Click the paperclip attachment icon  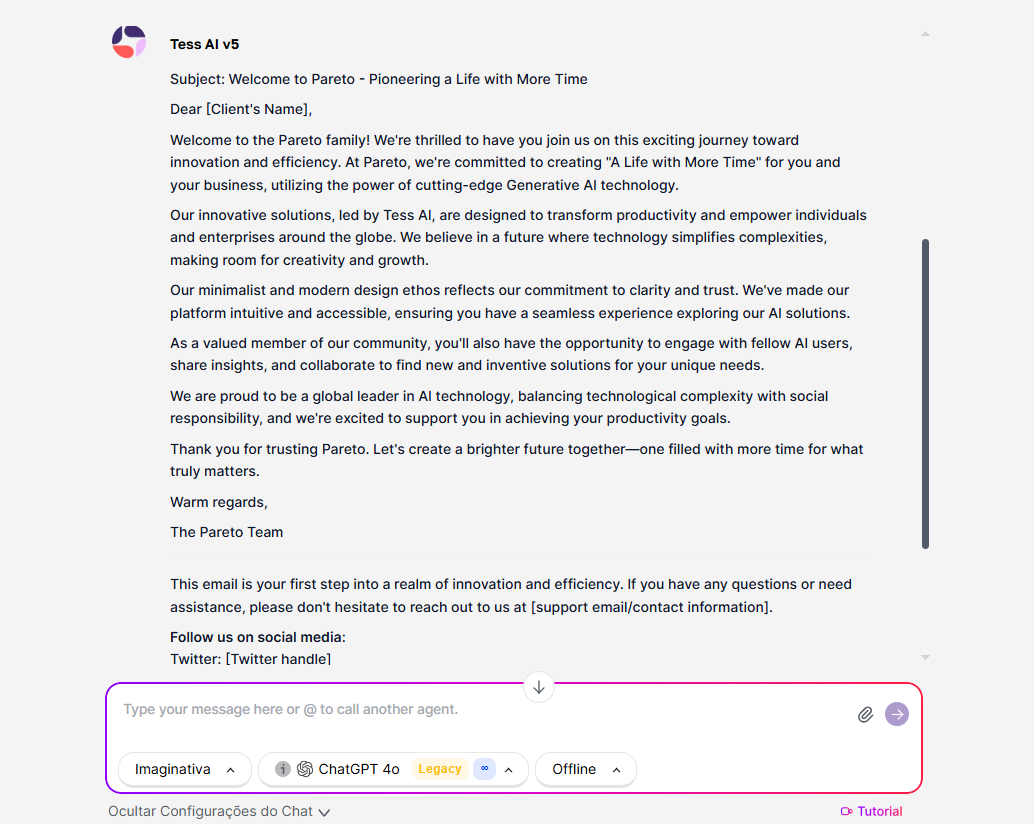pyautogui.click(x=865, y=715)
